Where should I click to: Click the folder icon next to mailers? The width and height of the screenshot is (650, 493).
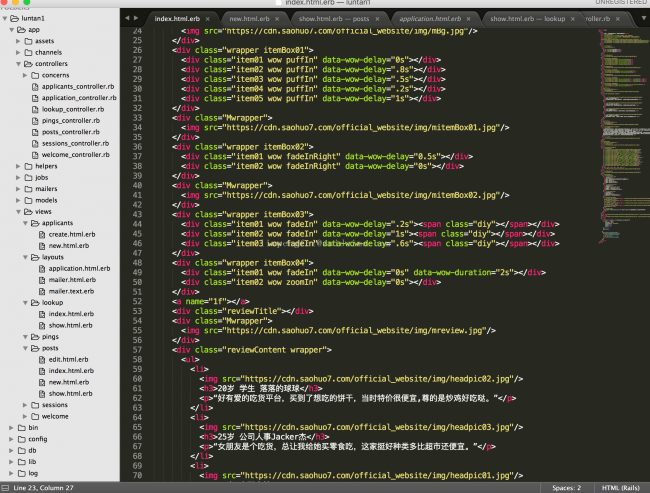(27, 189)
